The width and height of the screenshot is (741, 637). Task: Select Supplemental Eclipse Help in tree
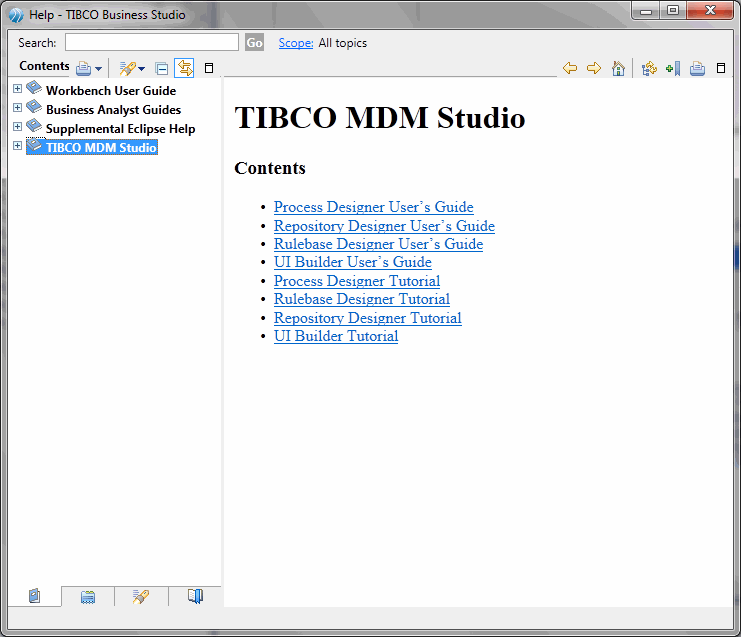pyautogui.click(x=121, y=129)
